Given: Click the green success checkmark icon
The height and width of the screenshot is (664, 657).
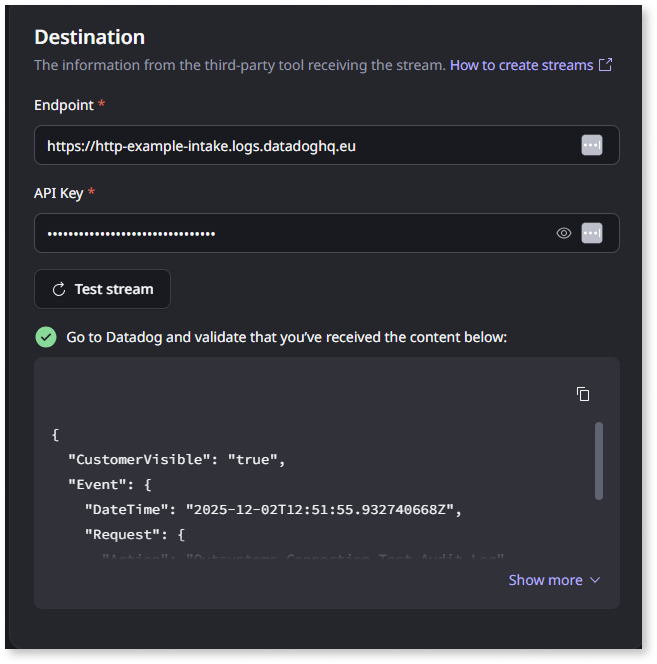Looking at the screenshot, I should [46, 337].
